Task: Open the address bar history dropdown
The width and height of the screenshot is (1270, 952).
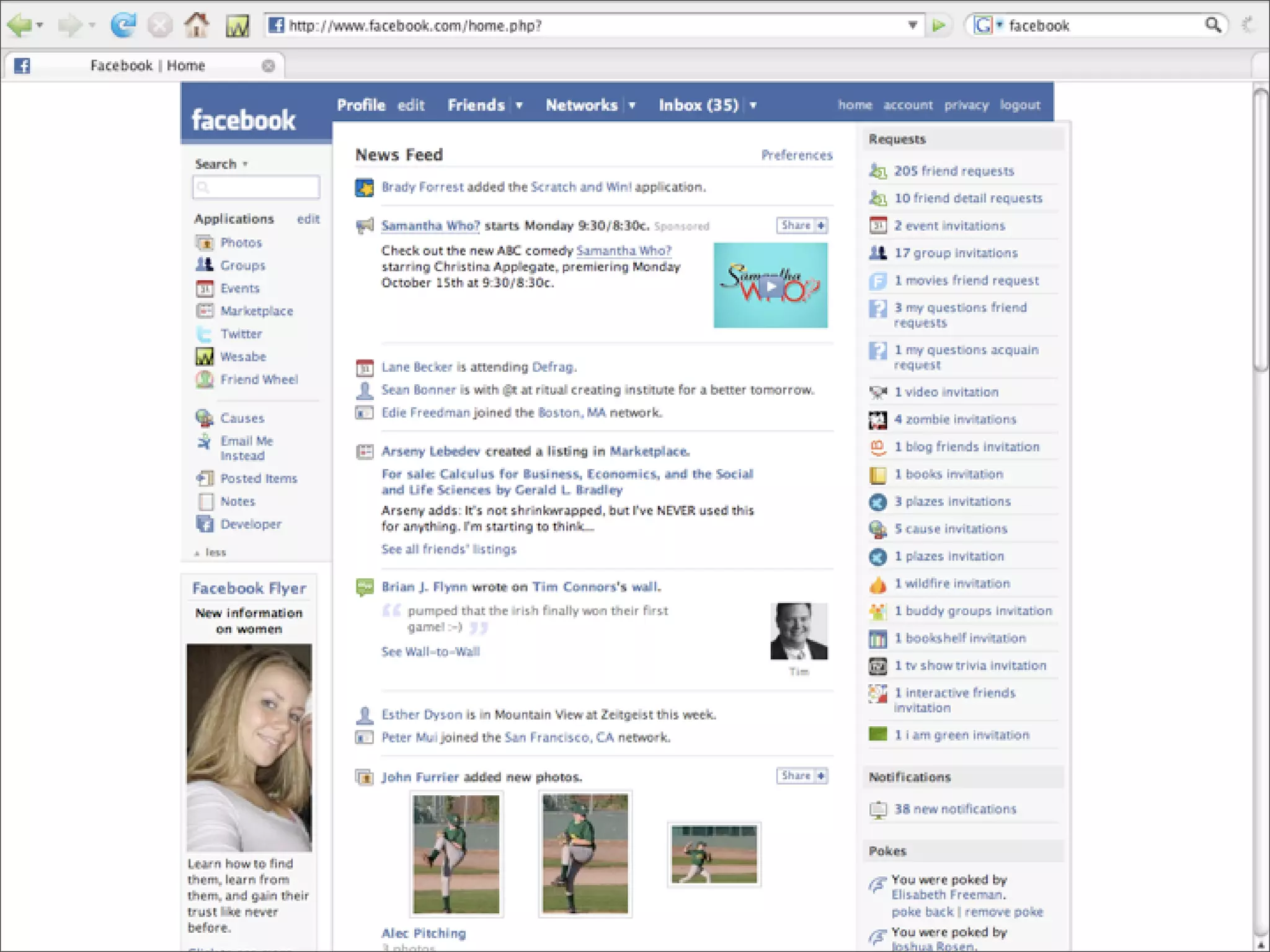Action: coord(912,25)
